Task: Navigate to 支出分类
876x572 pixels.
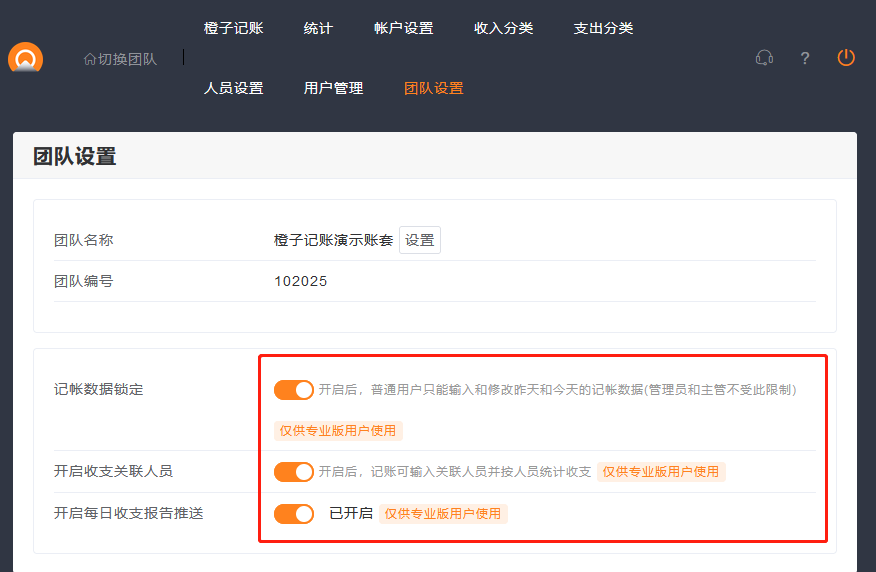Action: click(x=603, y=28)
